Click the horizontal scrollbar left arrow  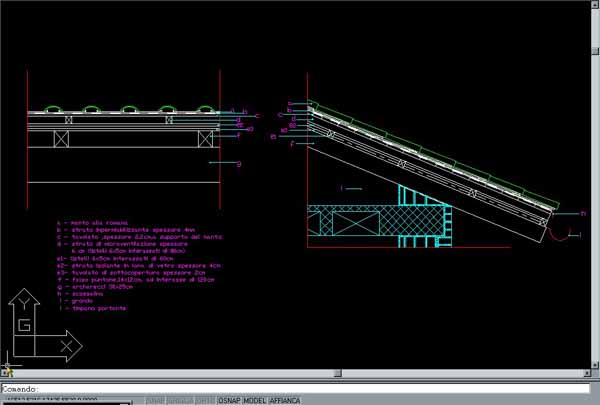point(5,374)
